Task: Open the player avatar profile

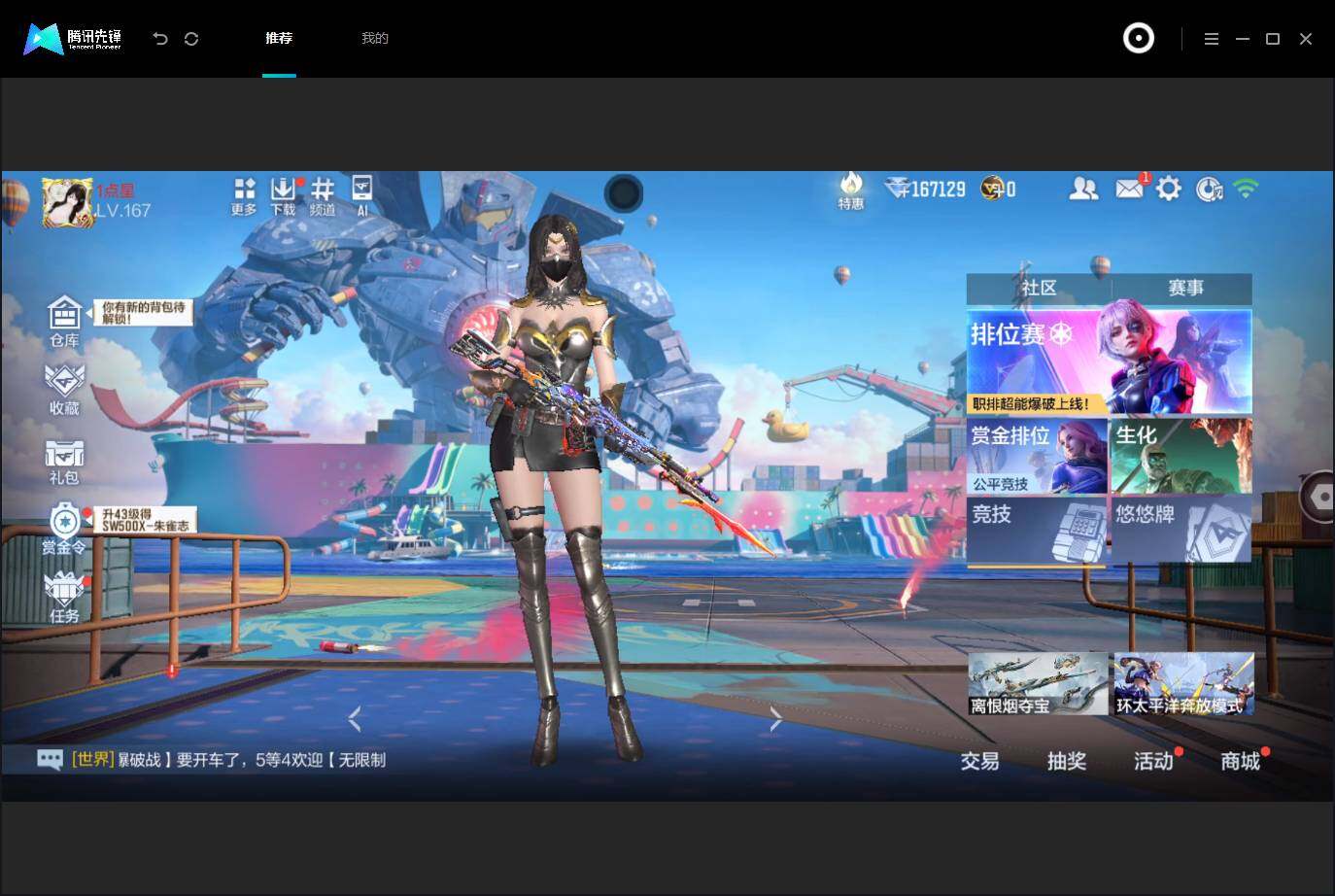Action: (x=67, y=202)
